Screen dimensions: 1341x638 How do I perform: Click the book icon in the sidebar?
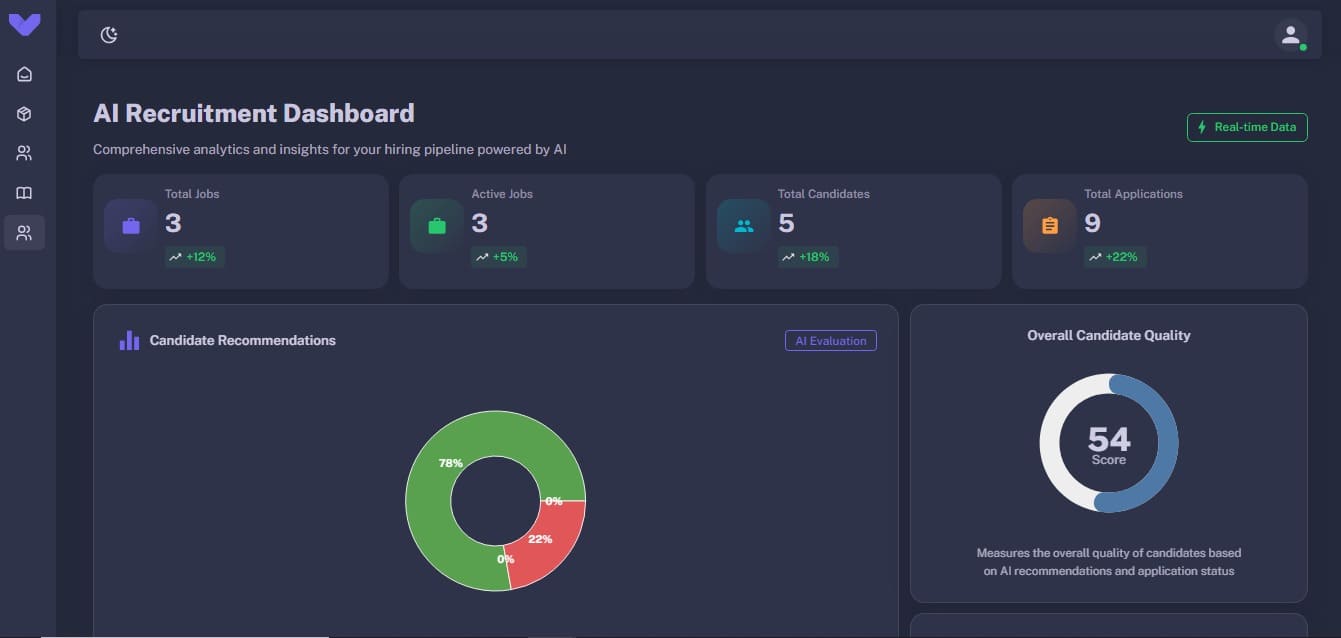click(24, 192)
